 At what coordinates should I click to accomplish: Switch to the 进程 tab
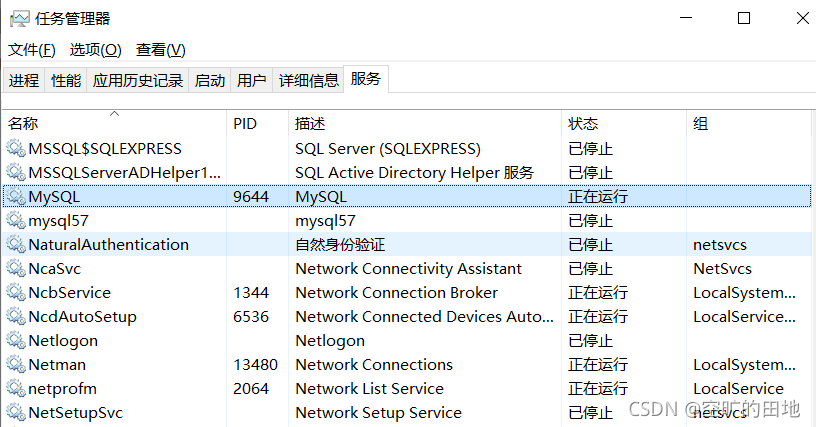click(24, 81)
